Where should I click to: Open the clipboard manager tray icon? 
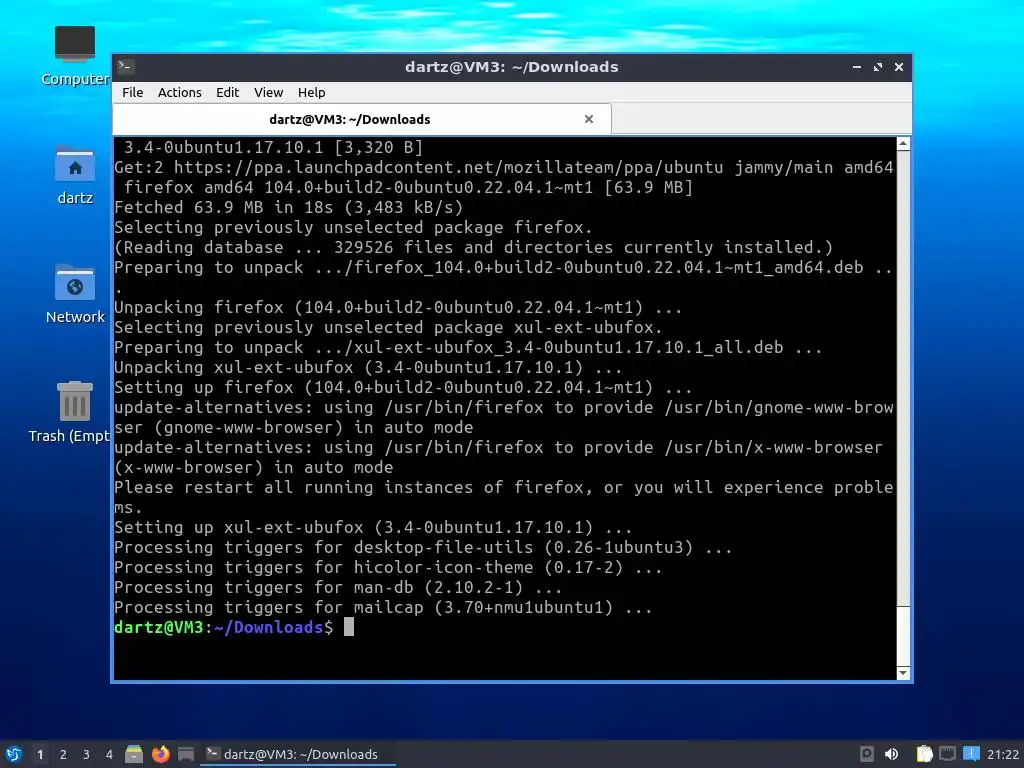coord(924,754)
